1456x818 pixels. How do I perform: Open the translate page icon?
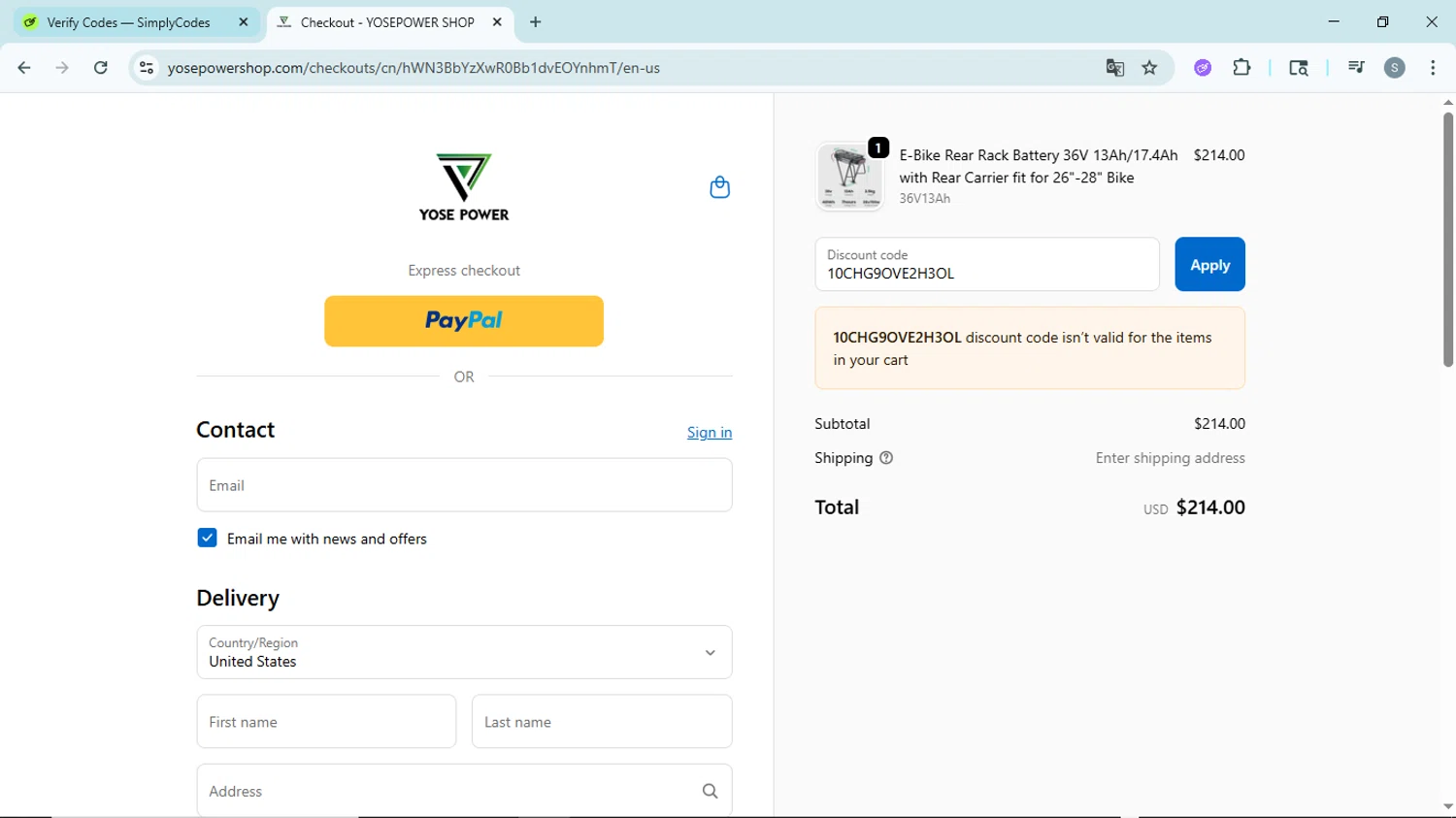click(1115, 68)
